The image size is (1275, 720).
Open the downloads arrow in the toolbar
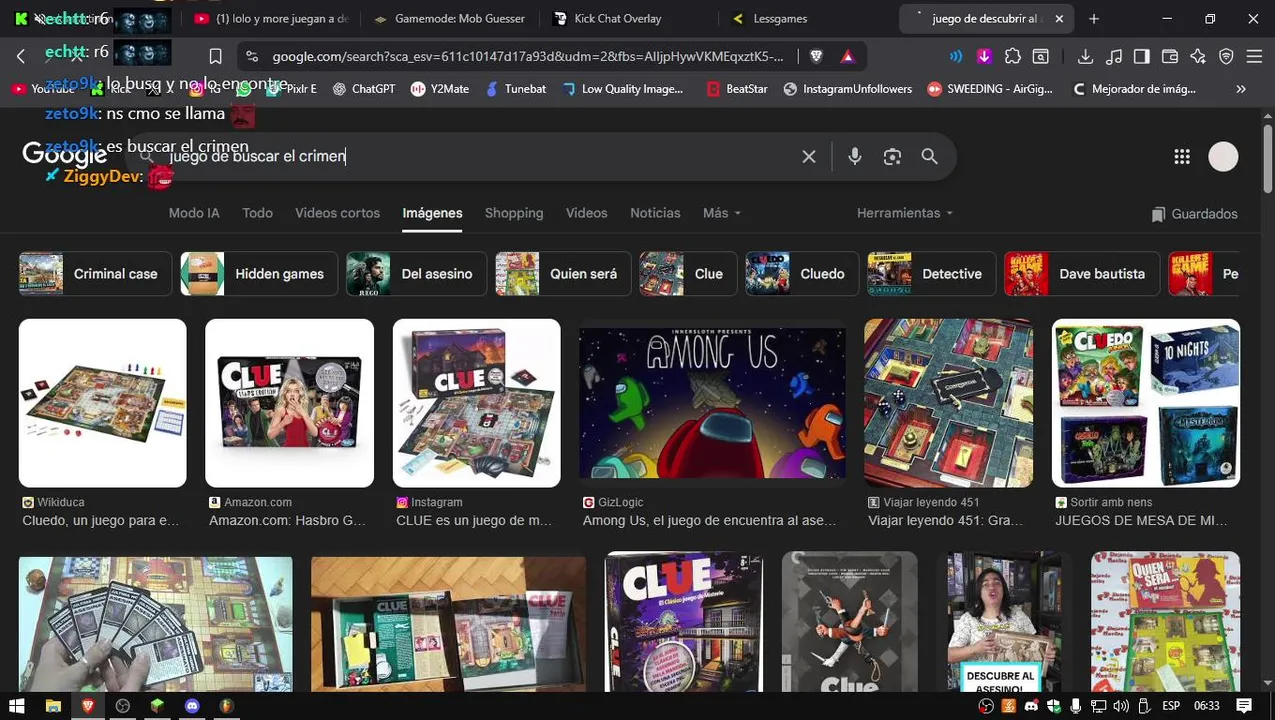click(1085, 56)
